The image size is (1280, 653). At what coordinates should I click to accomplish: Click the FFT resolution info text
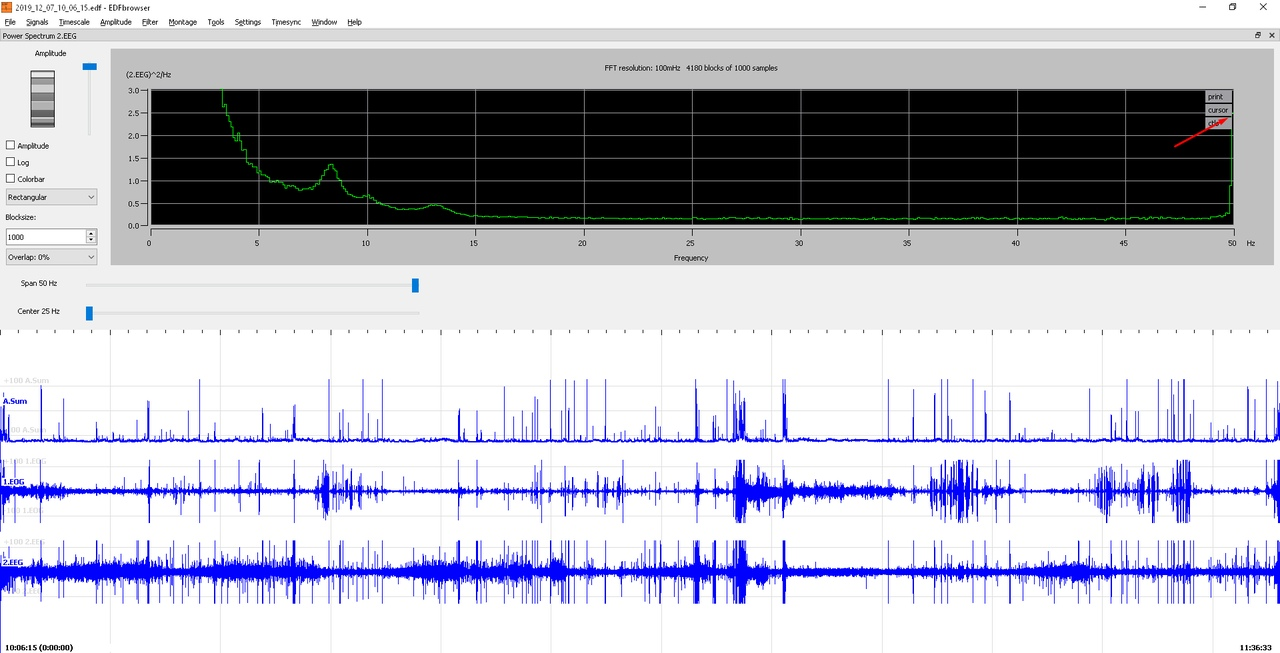[x=691, y=68]
